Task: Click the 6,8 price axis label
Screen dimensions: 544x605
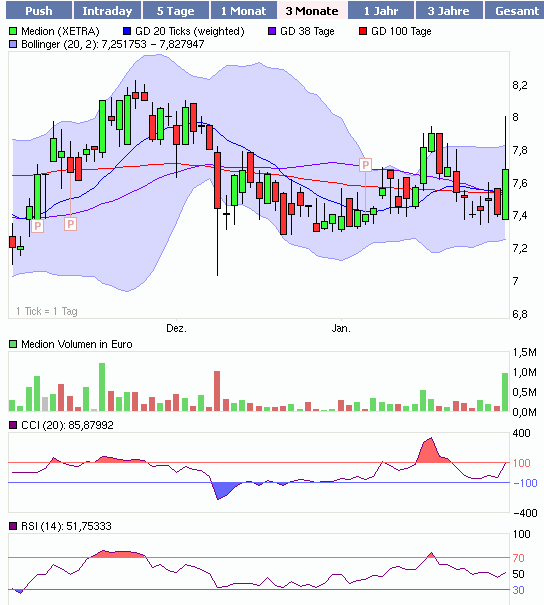Action: pyautogui.click(x=520, y=314)
